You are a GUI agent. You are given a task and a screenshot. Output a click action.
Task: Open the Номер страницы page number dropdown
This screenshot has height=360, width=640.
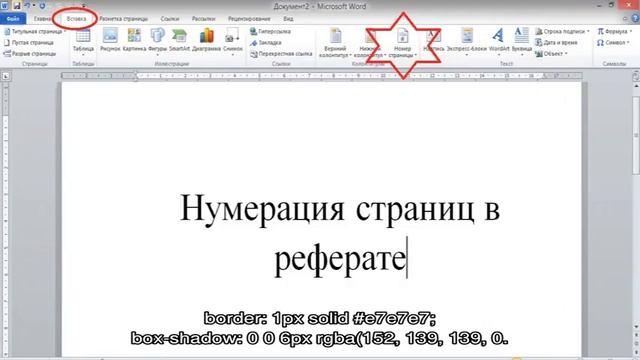pyautogui.click(x=402, y=43)
